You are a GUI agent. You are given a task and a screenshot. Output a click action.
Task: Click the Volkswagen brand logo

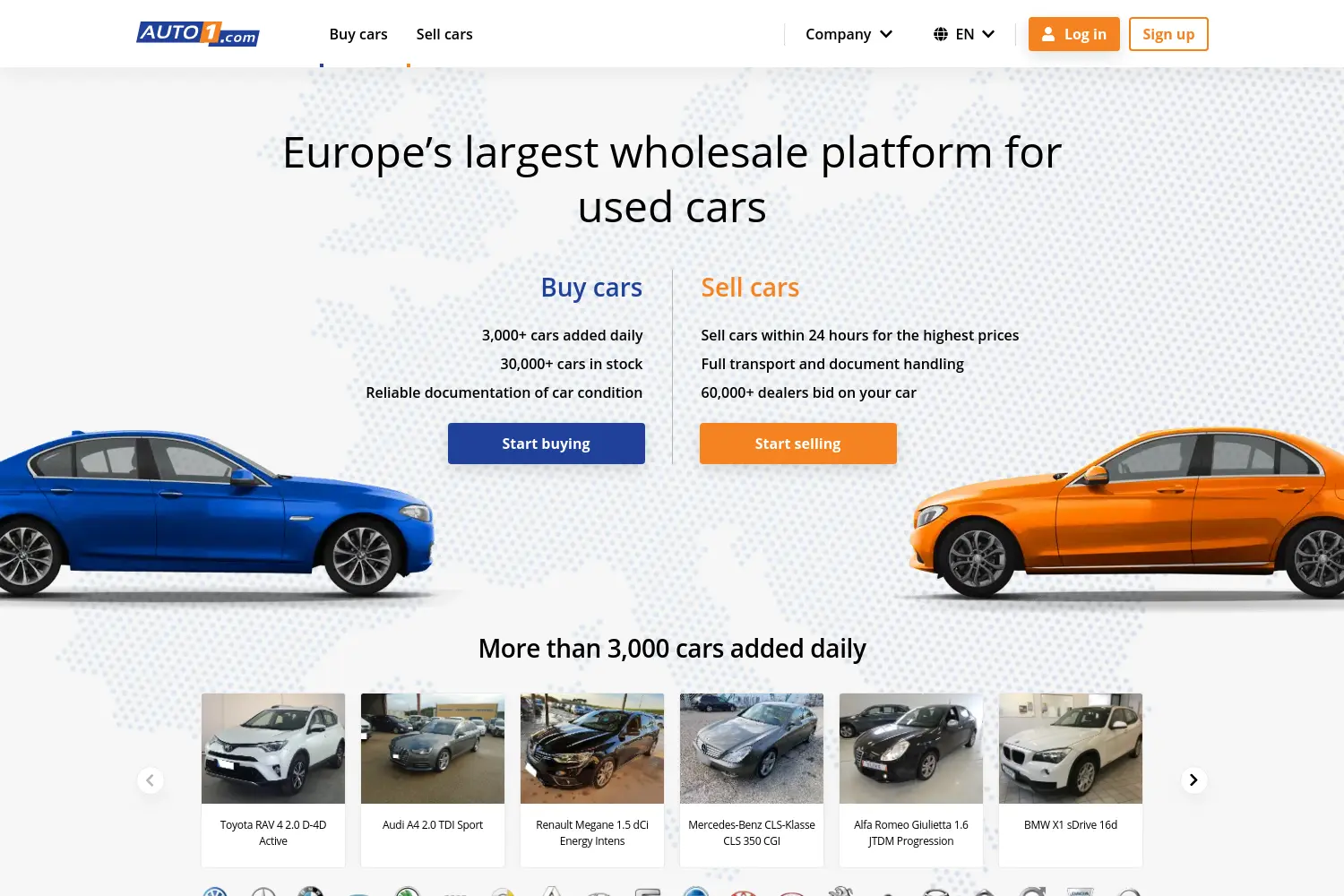[x=215, y=892]
